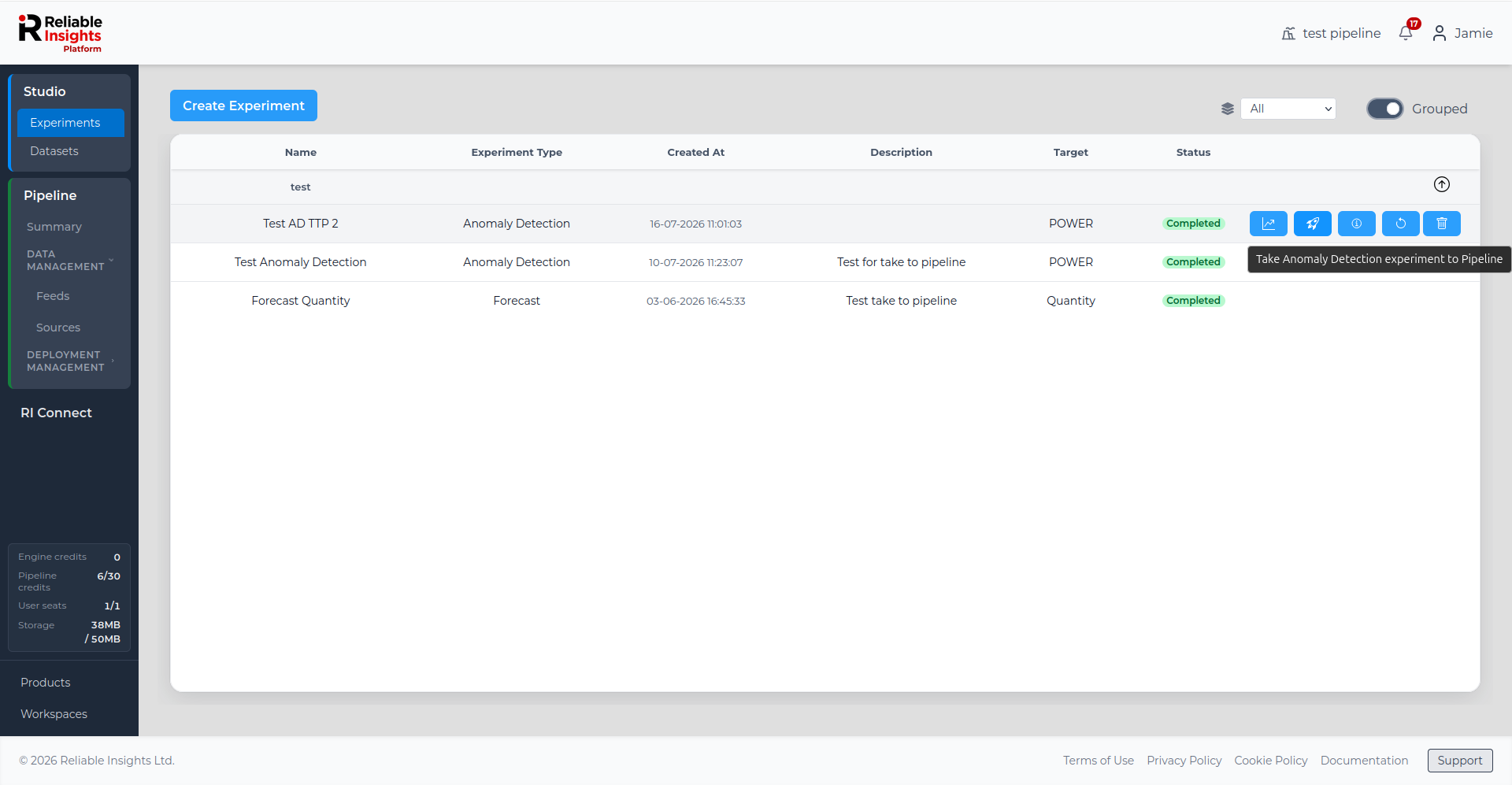Screen dimensions: 1512x785
Task: Click Anomaly Detection type of Test AD TTP 2
Action: 517,224
